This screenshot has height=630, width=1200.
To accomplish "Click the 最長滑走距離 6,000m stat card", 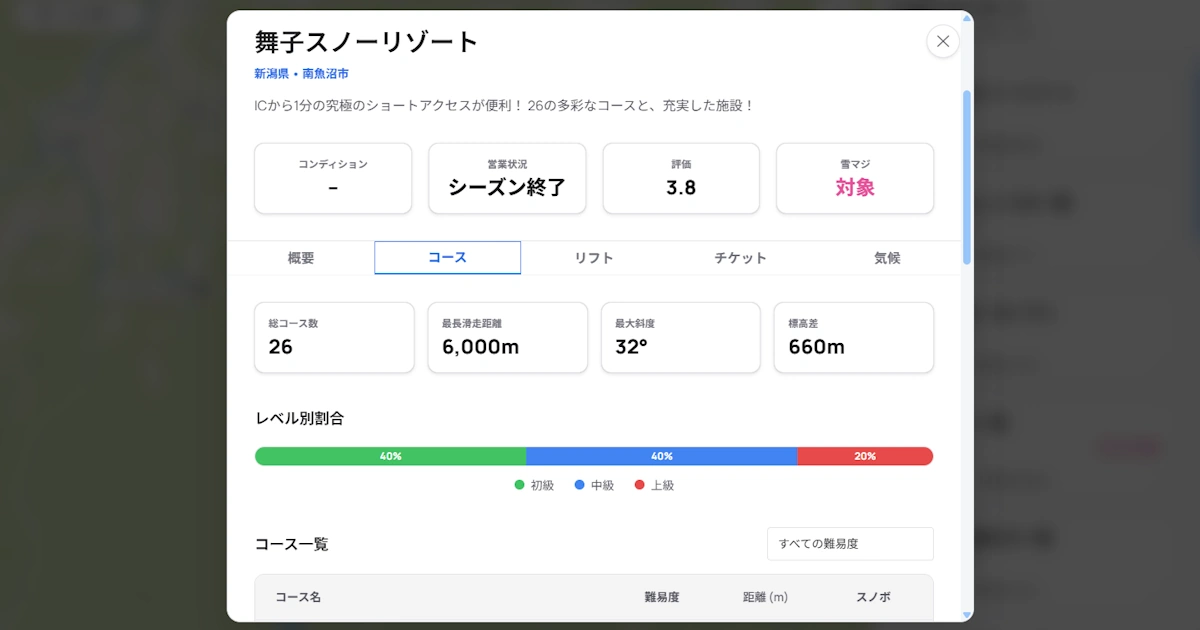I will (x=507, y=338).
